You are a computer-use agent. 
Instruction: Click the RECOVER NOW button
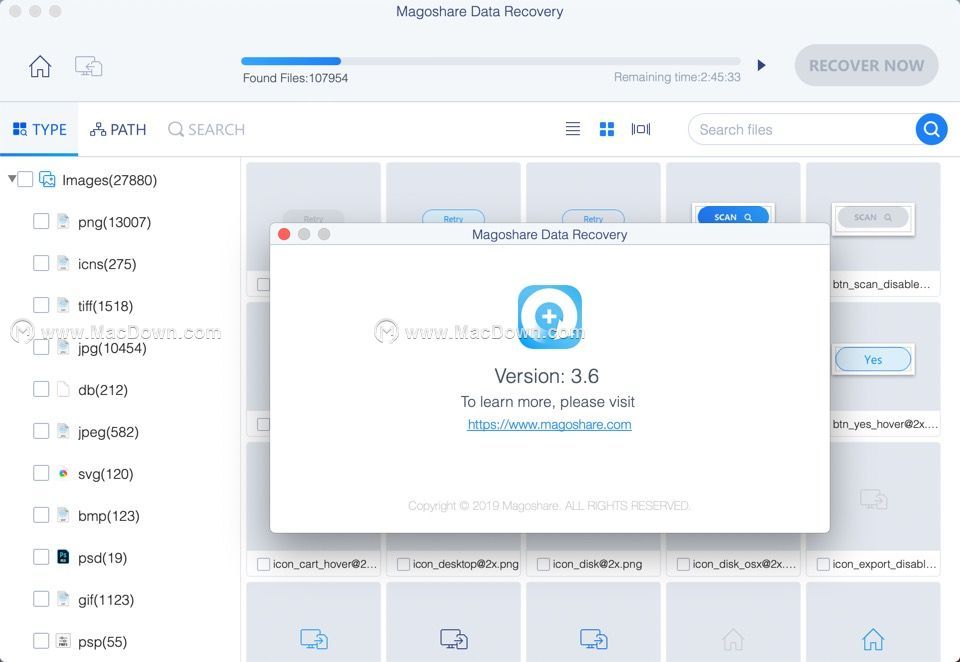point(866,66)
